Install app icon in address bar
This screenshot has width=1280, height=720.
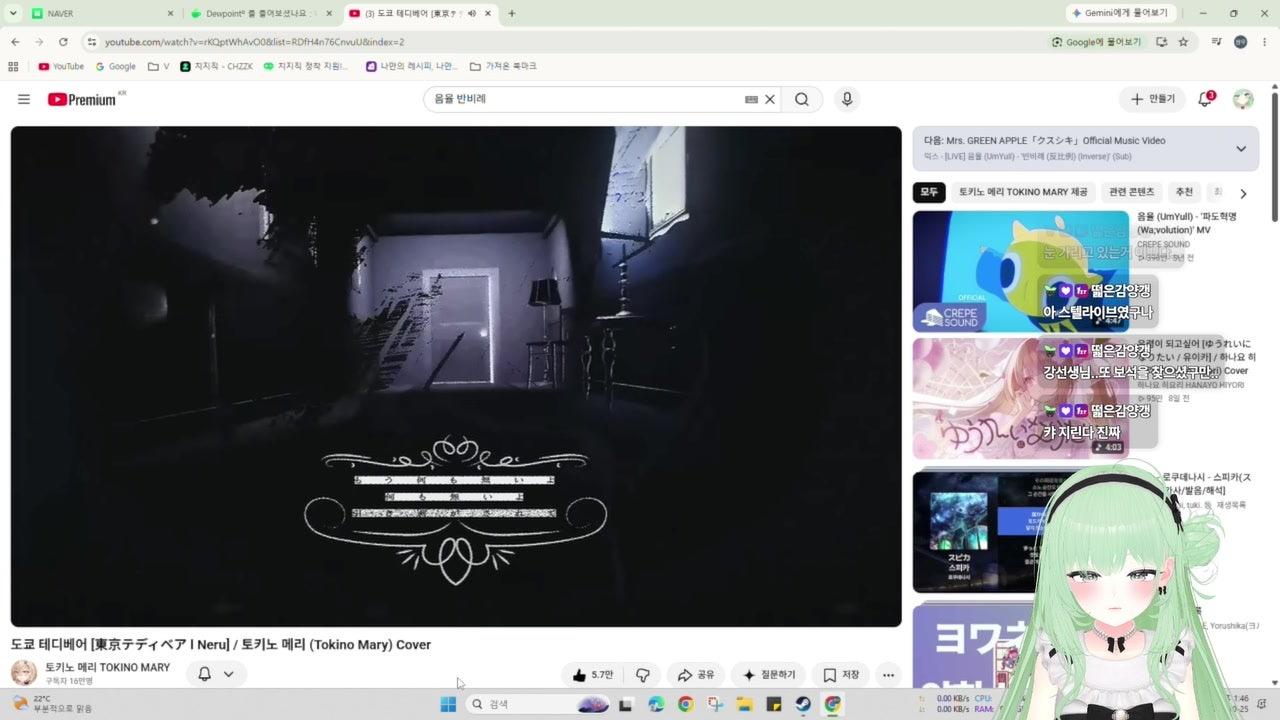tap(1161, 42)
